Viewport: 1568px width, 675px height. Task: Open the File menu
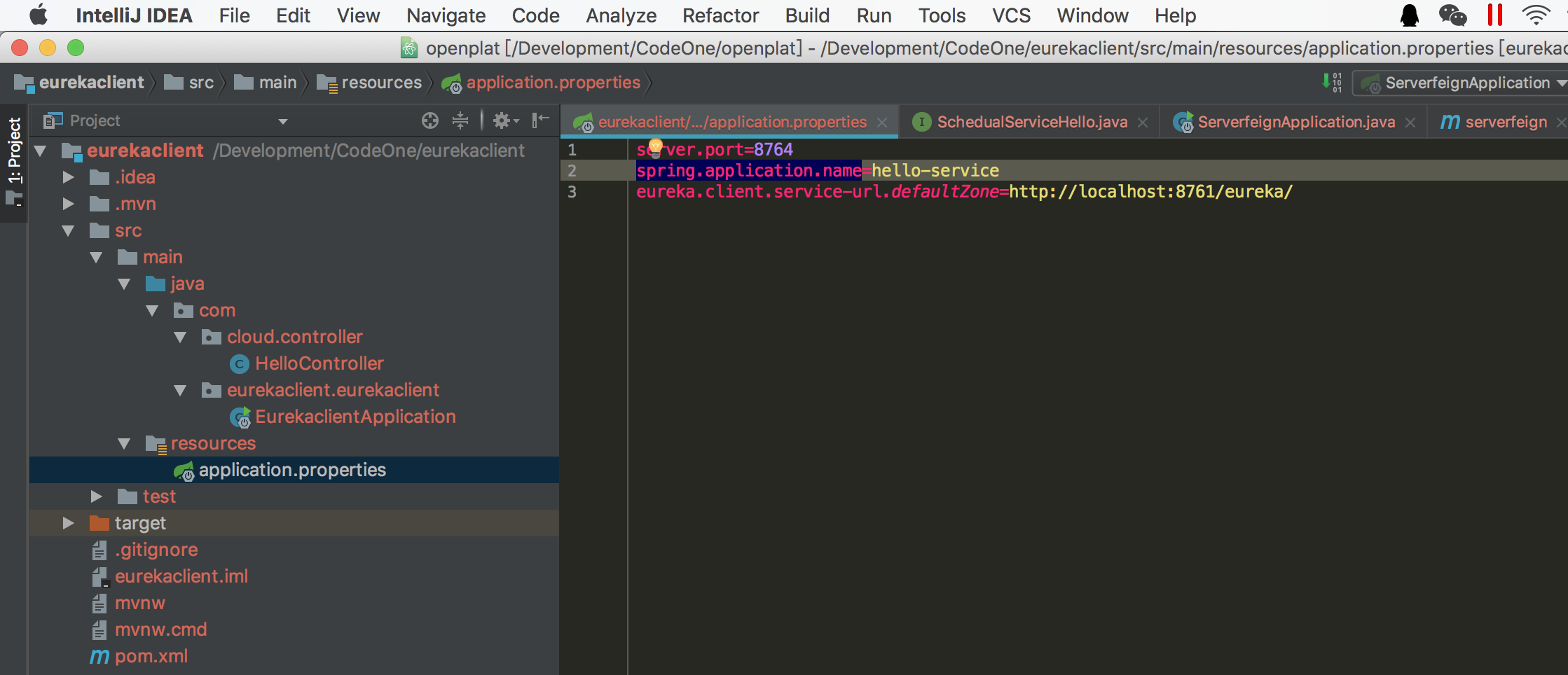(234, 15)
